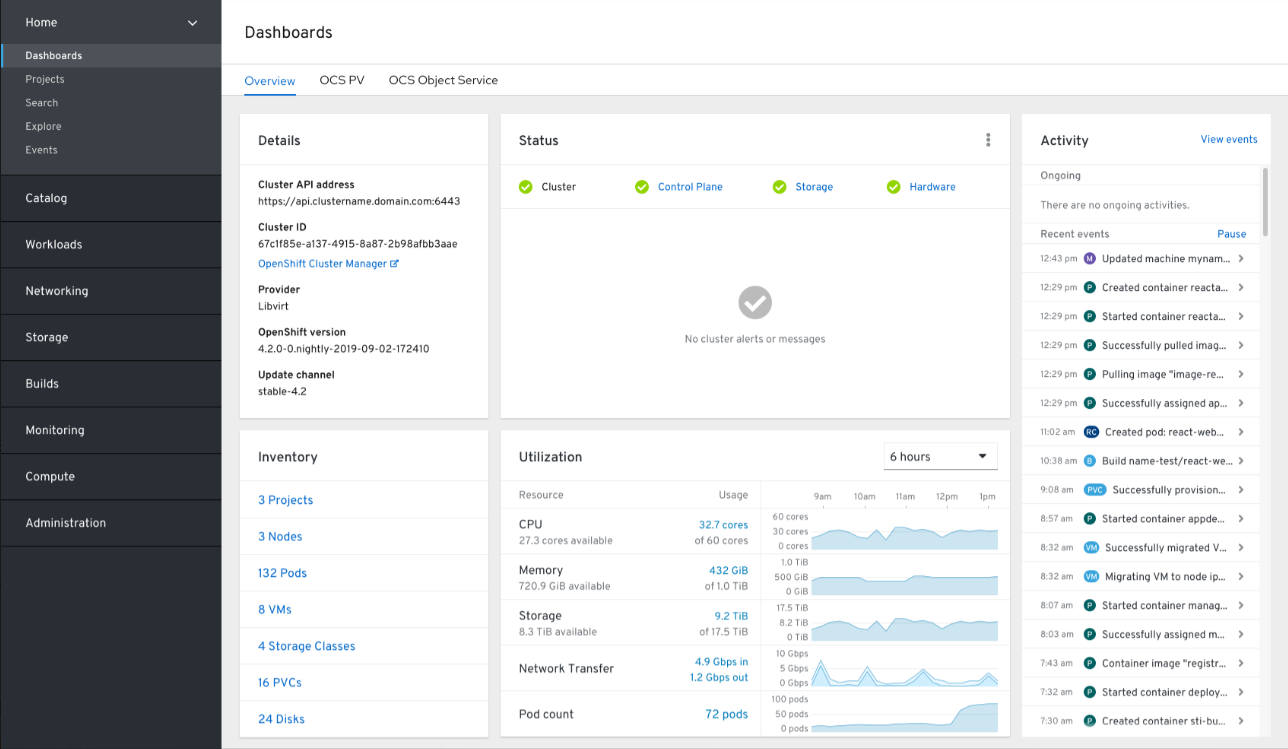Image resolution: width=1288 pixels, height=749 pixels.
Task: Click the VM icon beside "Migrating VM to node"
Action: [1091, 576]
